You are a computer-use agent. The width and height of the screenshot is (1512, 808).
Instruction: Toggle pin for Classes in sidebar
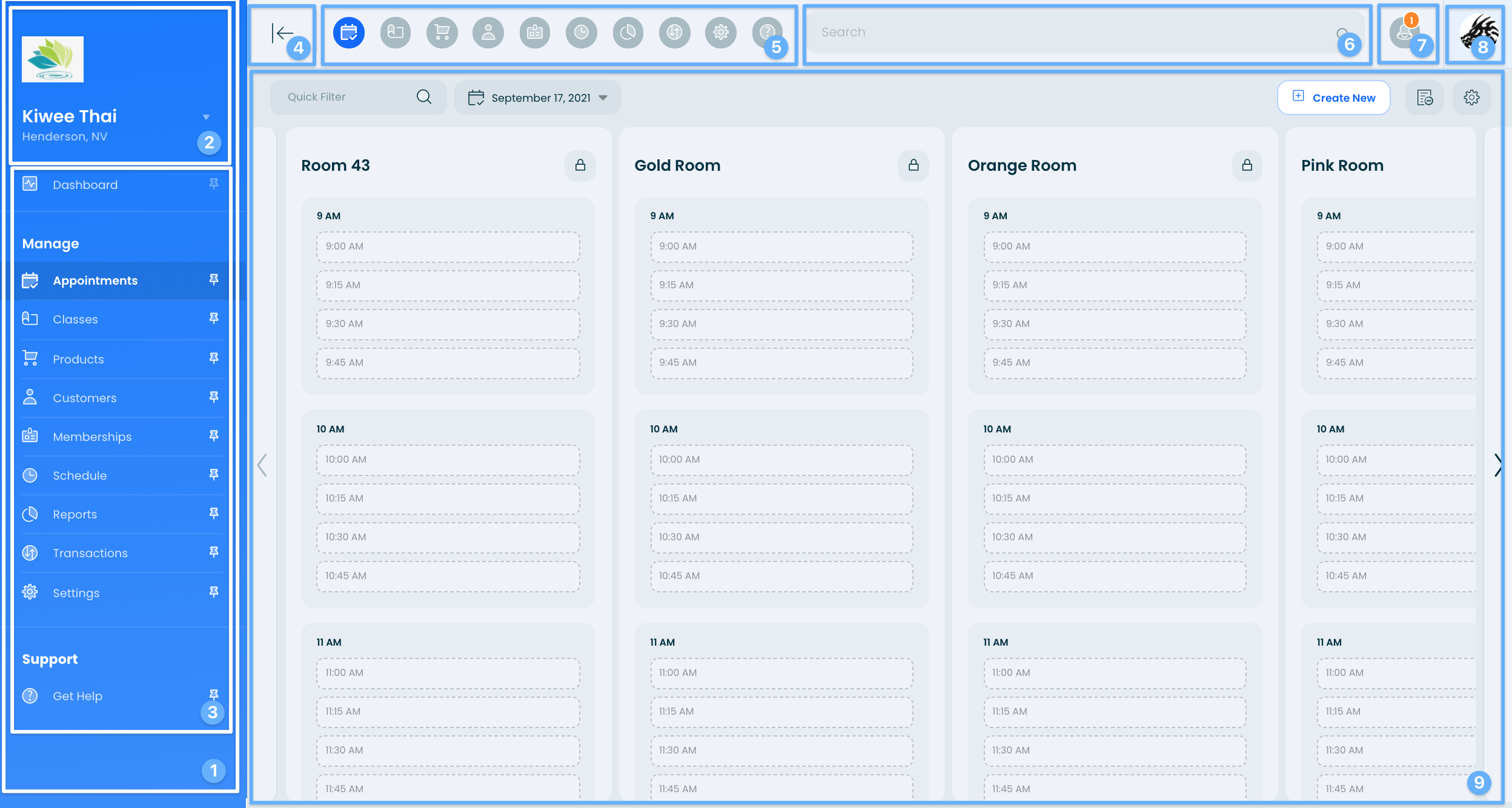(213, 319)
